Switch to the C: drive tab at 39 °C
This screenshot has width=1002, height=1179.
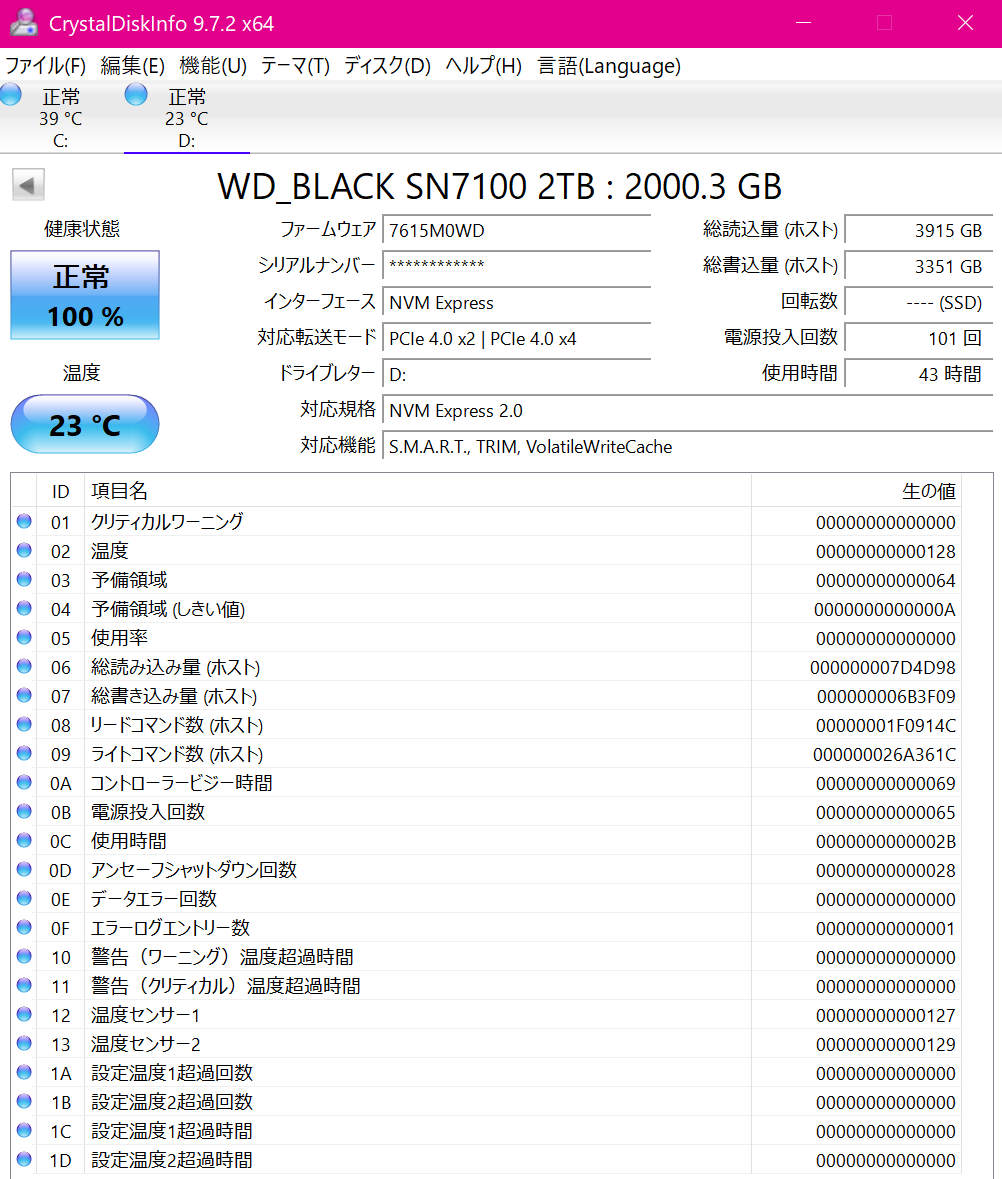pos(61,118)
